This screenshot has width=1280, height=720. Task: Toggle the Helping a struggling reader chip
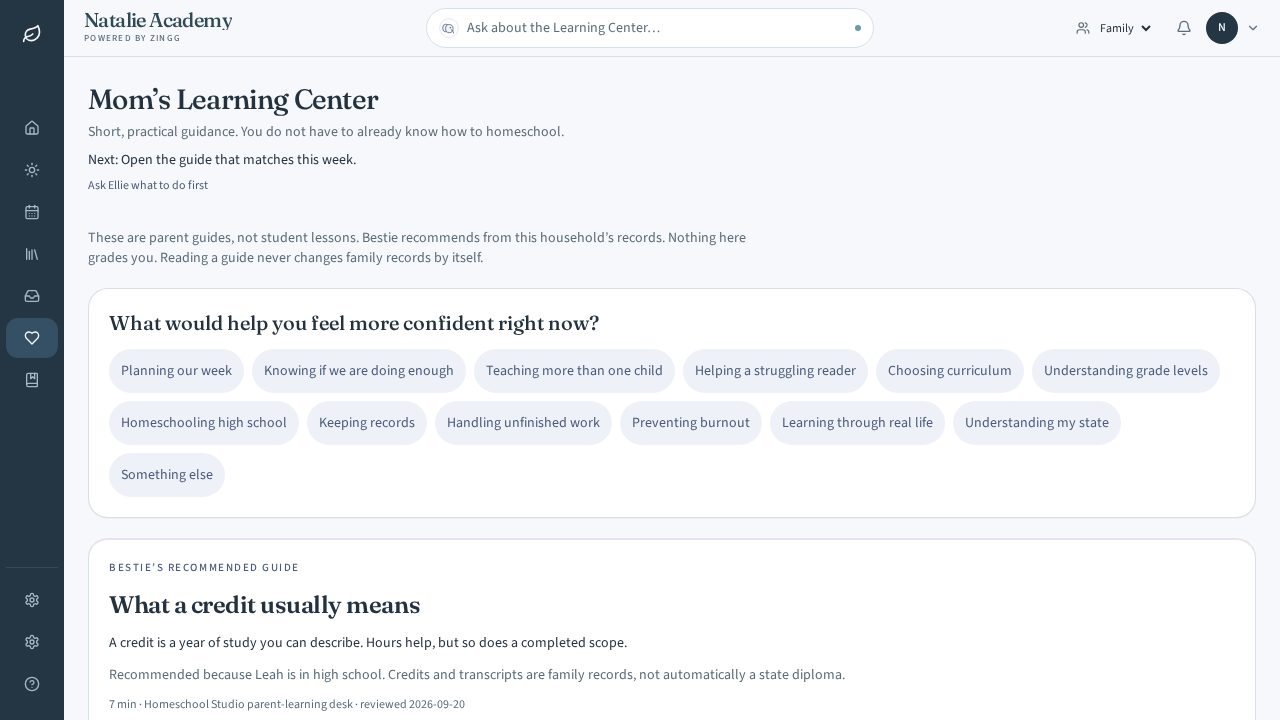point(775,371)
